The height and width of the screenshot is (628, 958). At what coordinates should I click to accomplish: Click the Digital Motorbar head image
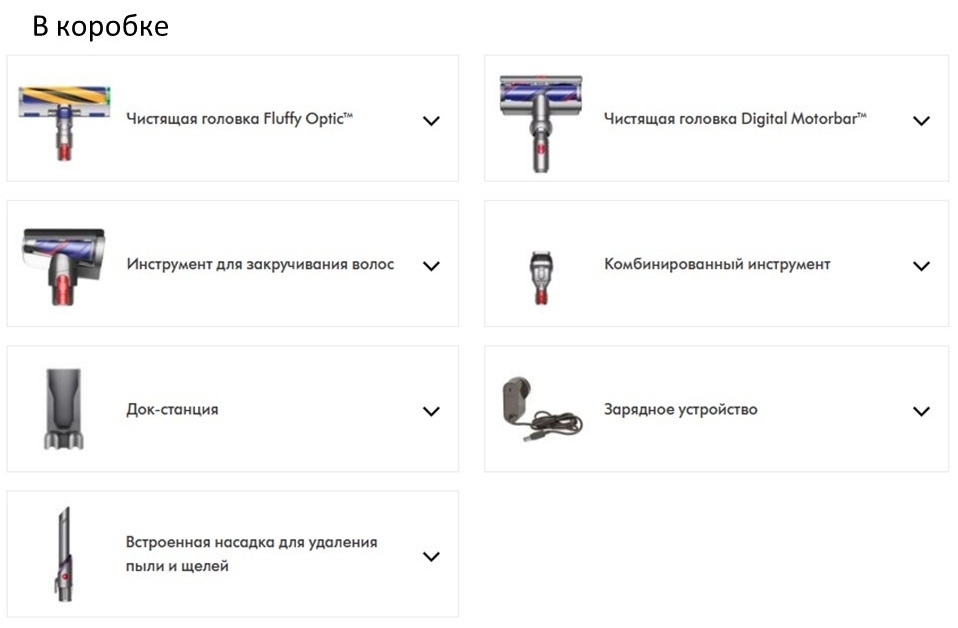(x=541, y=123)
